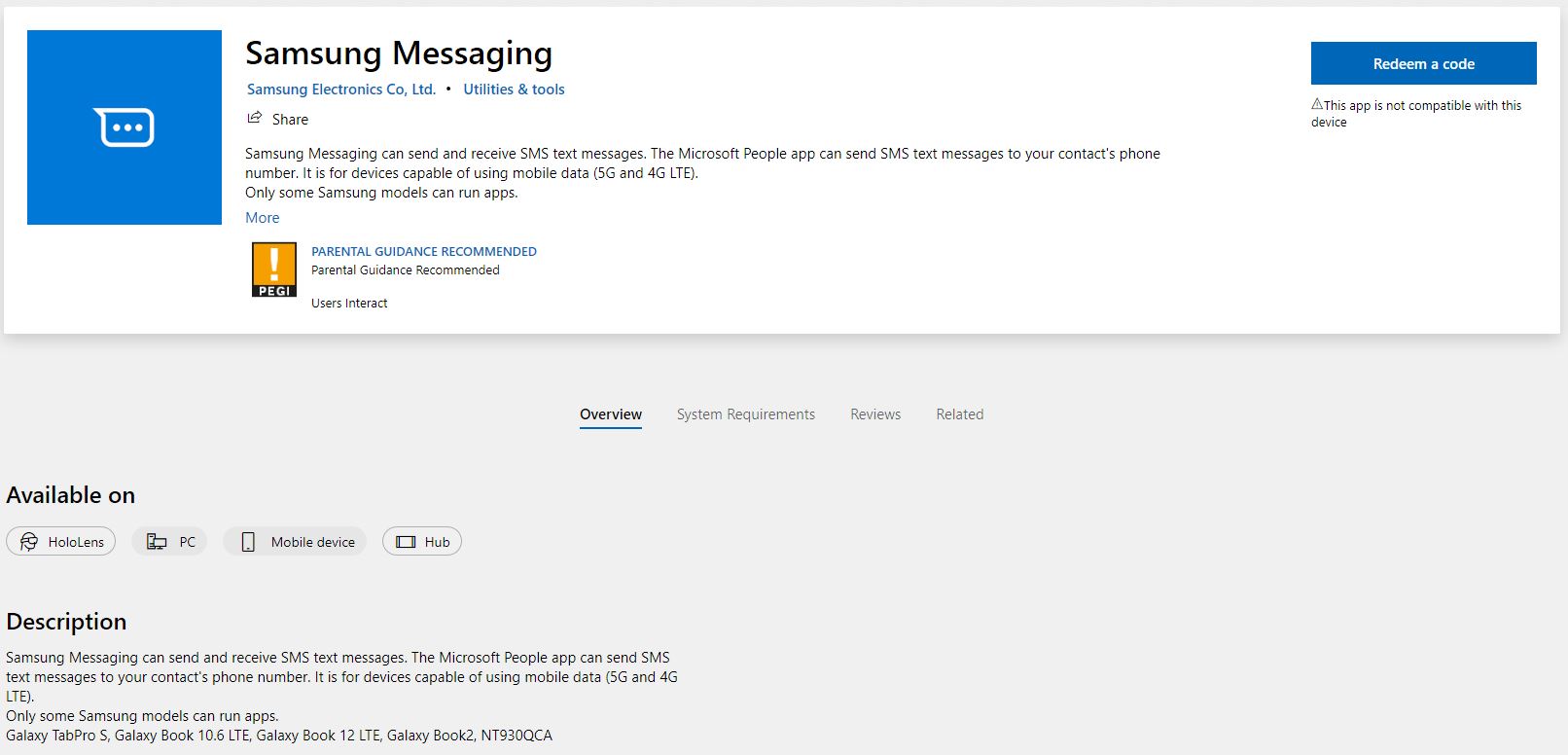The width and height of the screenshot is (1568, 755).
Task: Click the Share arrow icon
Action: point(255,118)
